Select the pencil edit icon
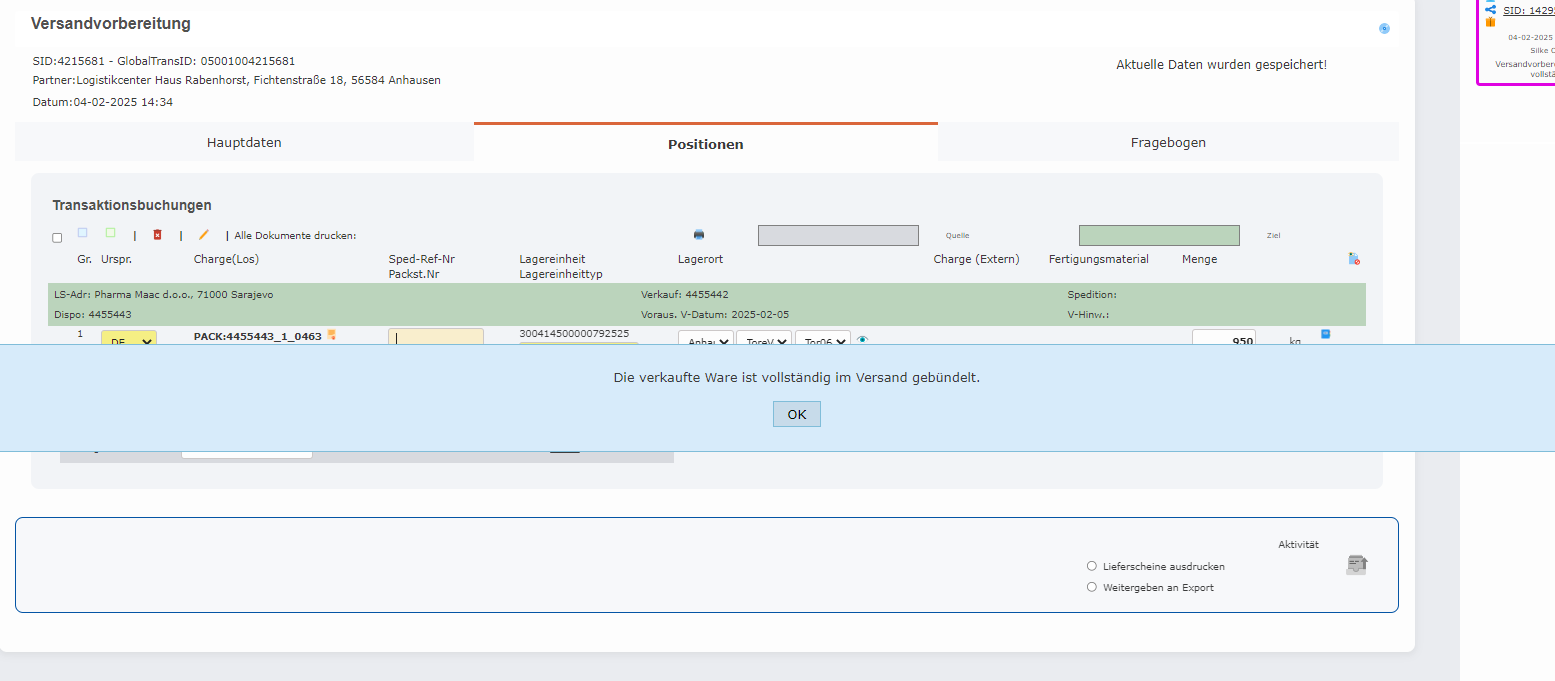Screen dimensions: 1555x681 tap(203, 234)
